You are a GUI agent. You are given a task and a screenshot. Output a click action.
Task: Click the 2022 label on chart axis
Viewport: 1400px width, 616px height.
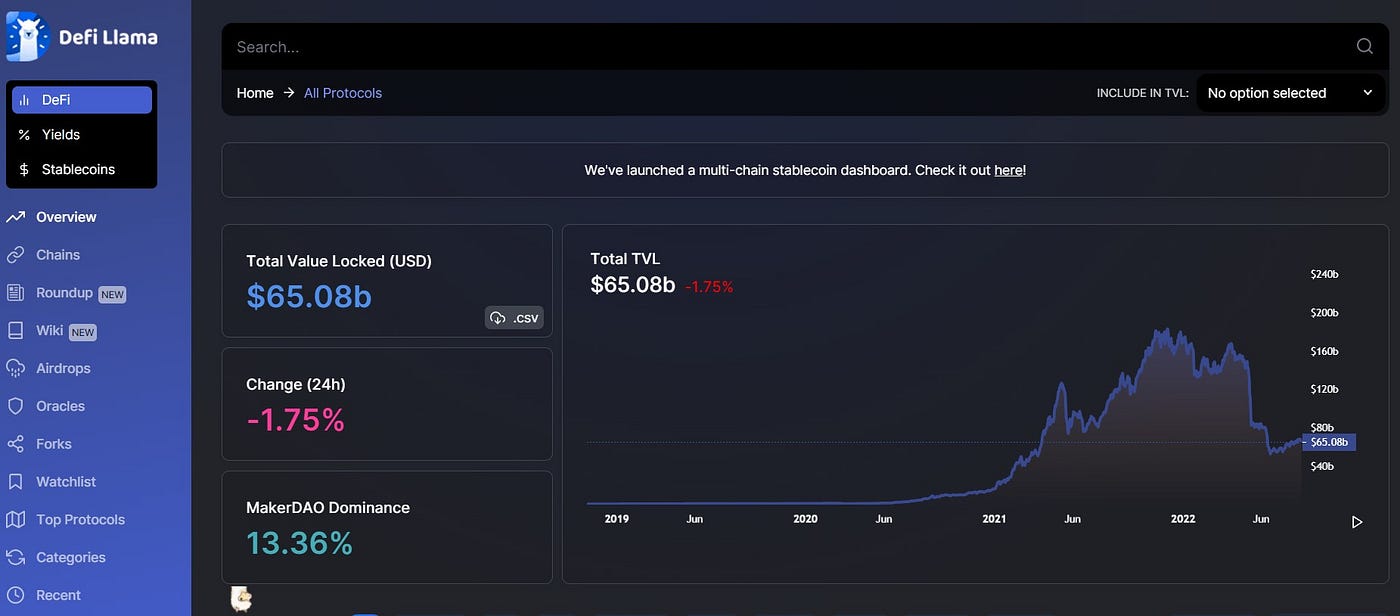pos(1183,519)
